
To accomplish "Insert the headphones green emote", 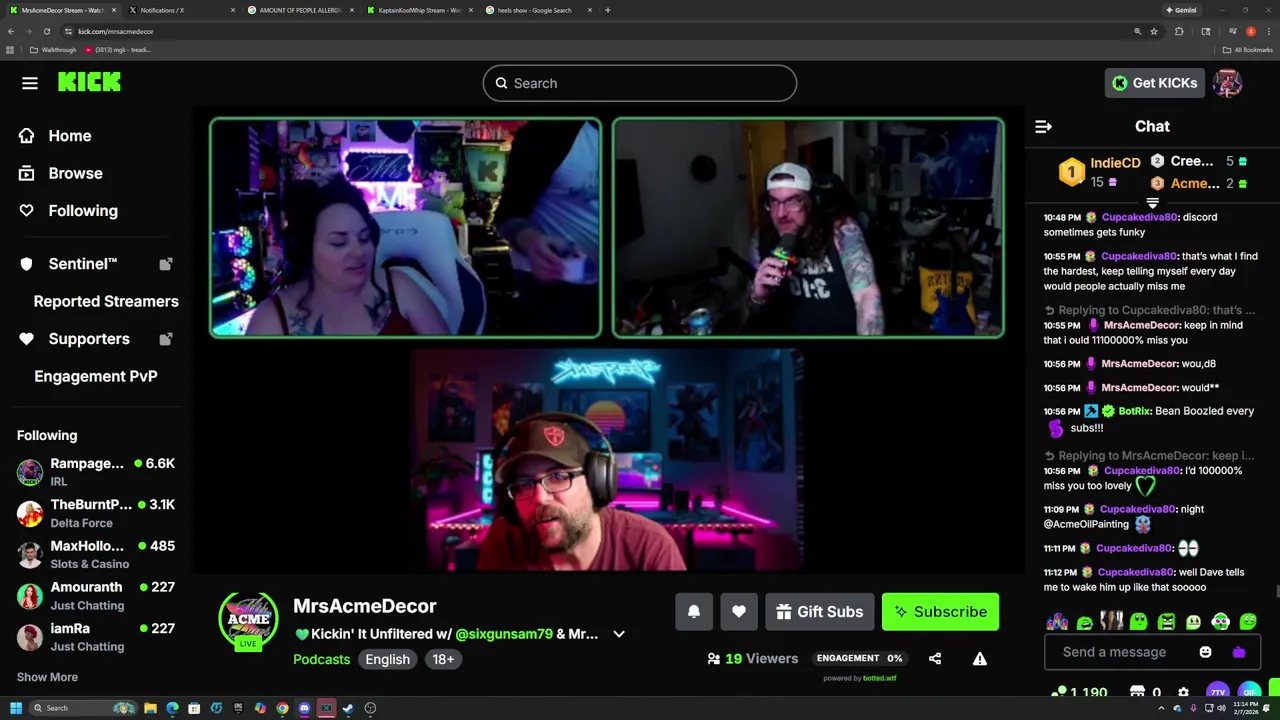I will 1221,622.
